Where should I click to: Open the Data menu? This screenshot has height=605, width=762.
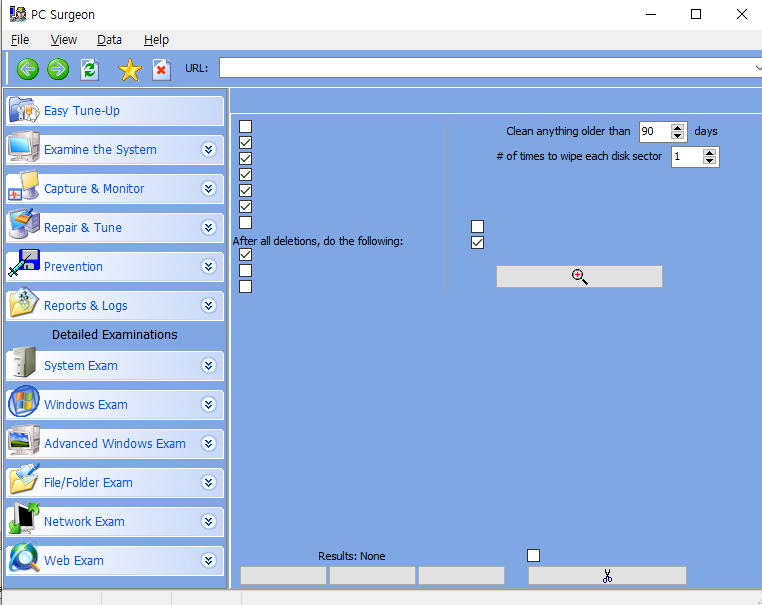click(109, 40)
